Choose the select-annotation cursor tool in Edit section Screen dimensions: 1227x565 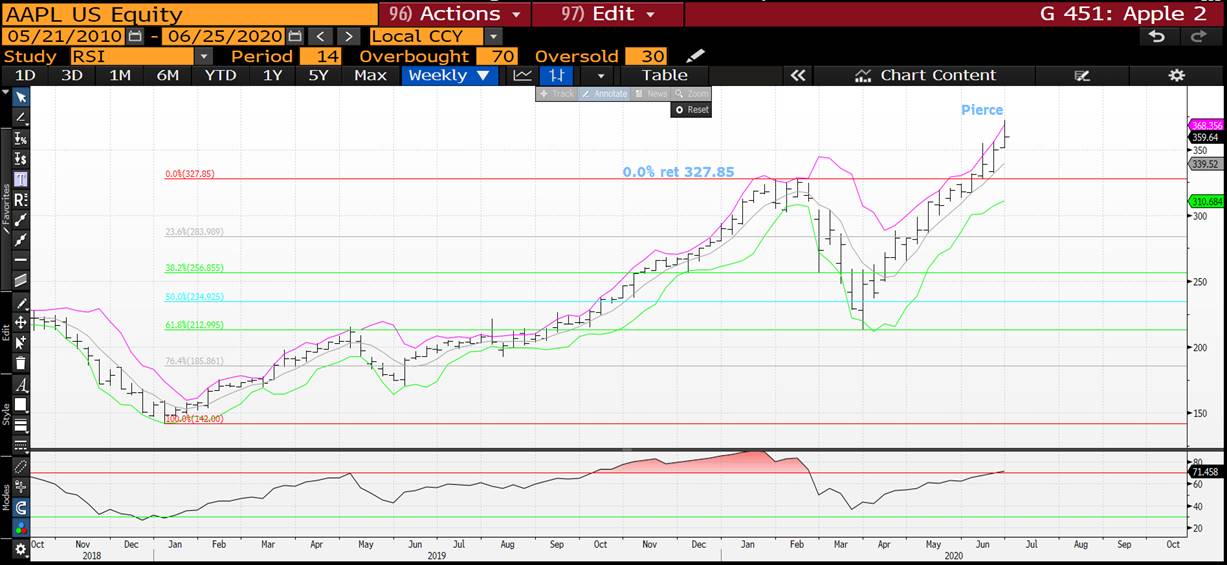(21, 342)
